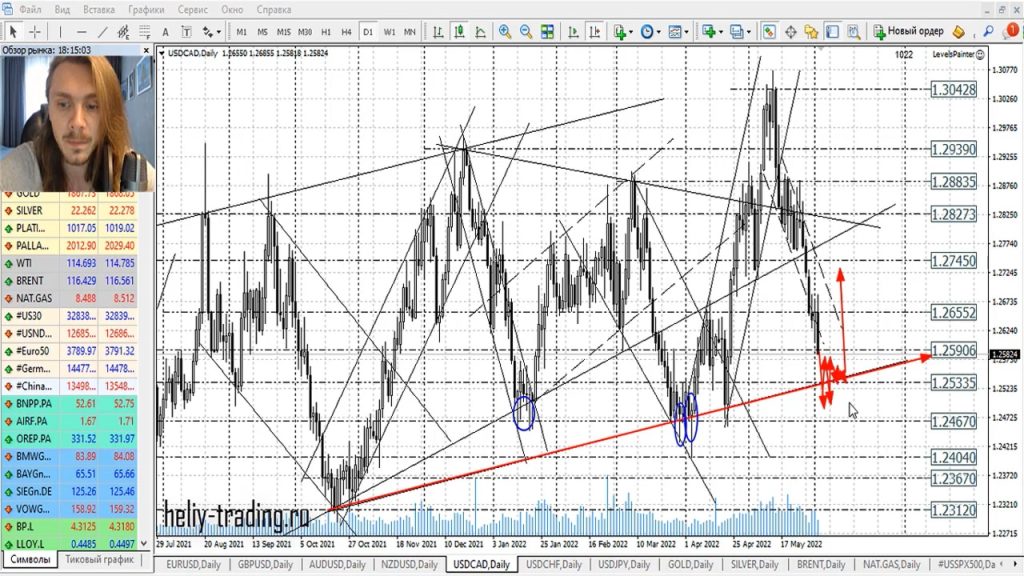This screenshot has width=1024, height=576.
Task: Set timeframe to H4
Action: (346, 32)
